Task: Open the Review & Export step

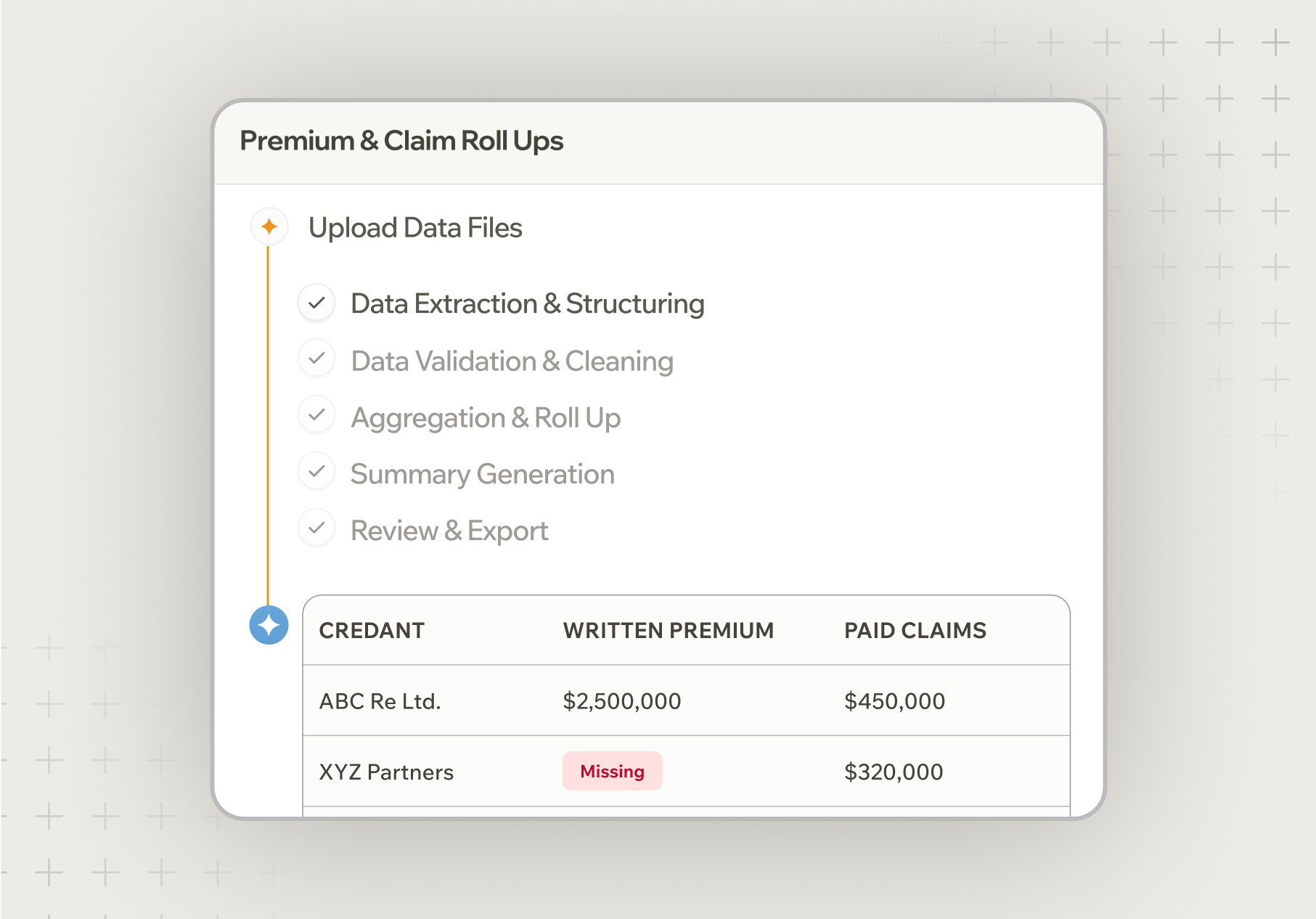Action: click(x=449, y=531)
